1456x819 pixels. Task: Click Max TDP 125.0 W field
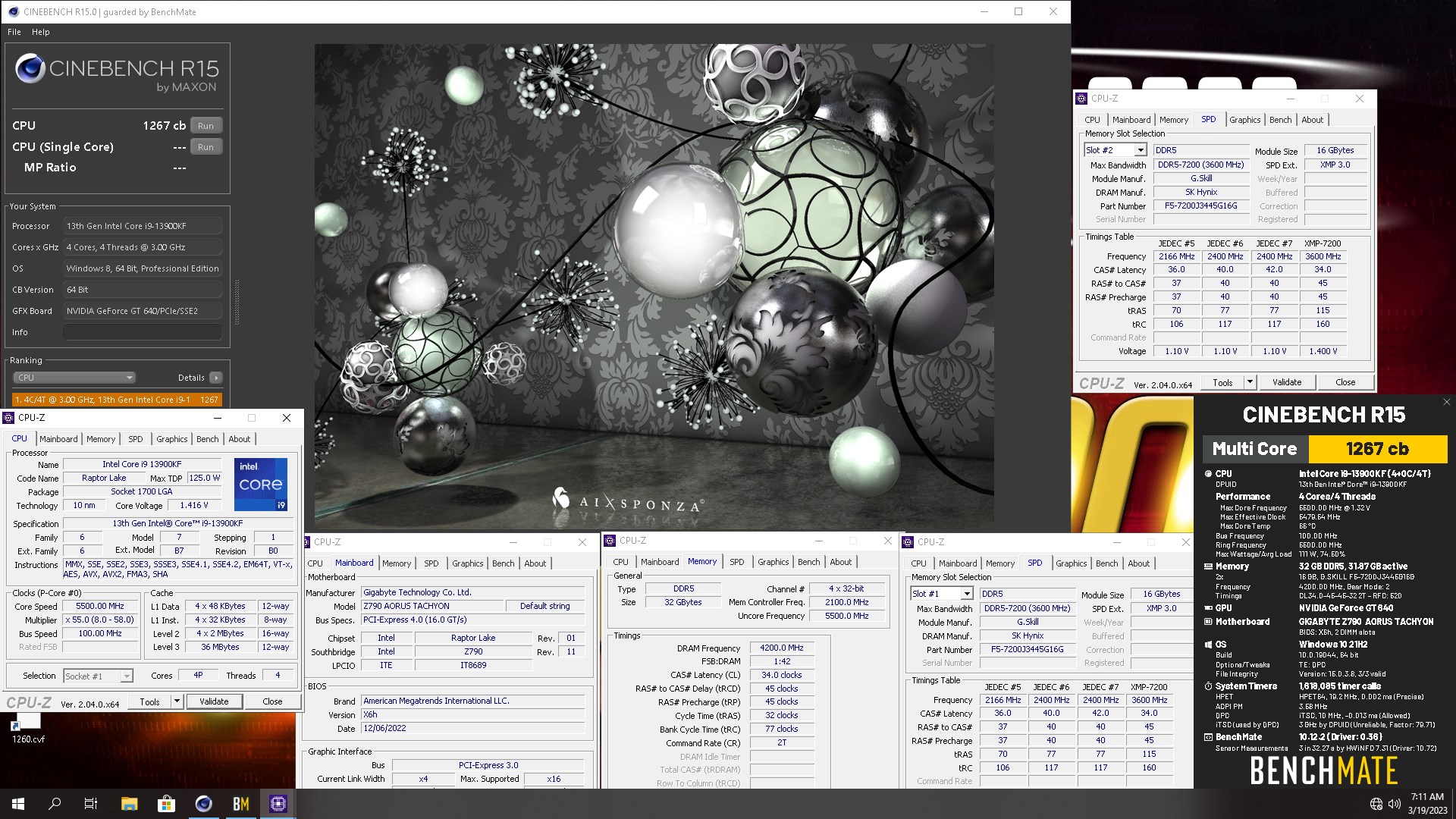[204, 478]
